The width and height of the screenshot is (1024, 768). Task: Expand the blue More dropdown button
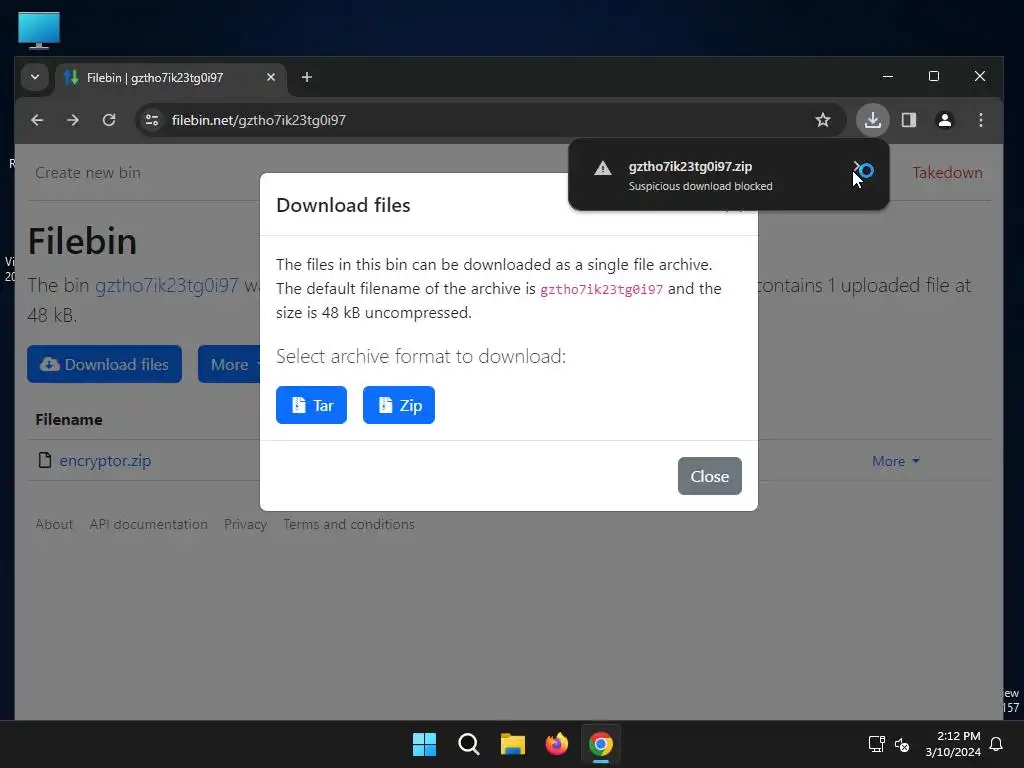click(229, 364)
